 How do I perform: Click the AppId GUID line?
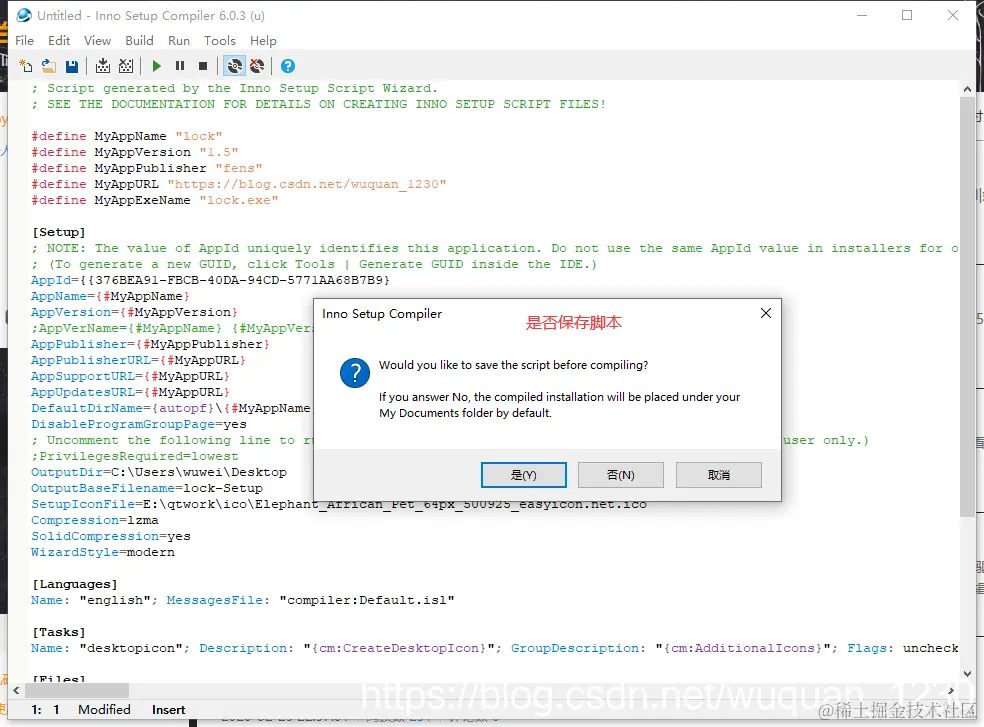pyautogui.click(x=211, y=280)
